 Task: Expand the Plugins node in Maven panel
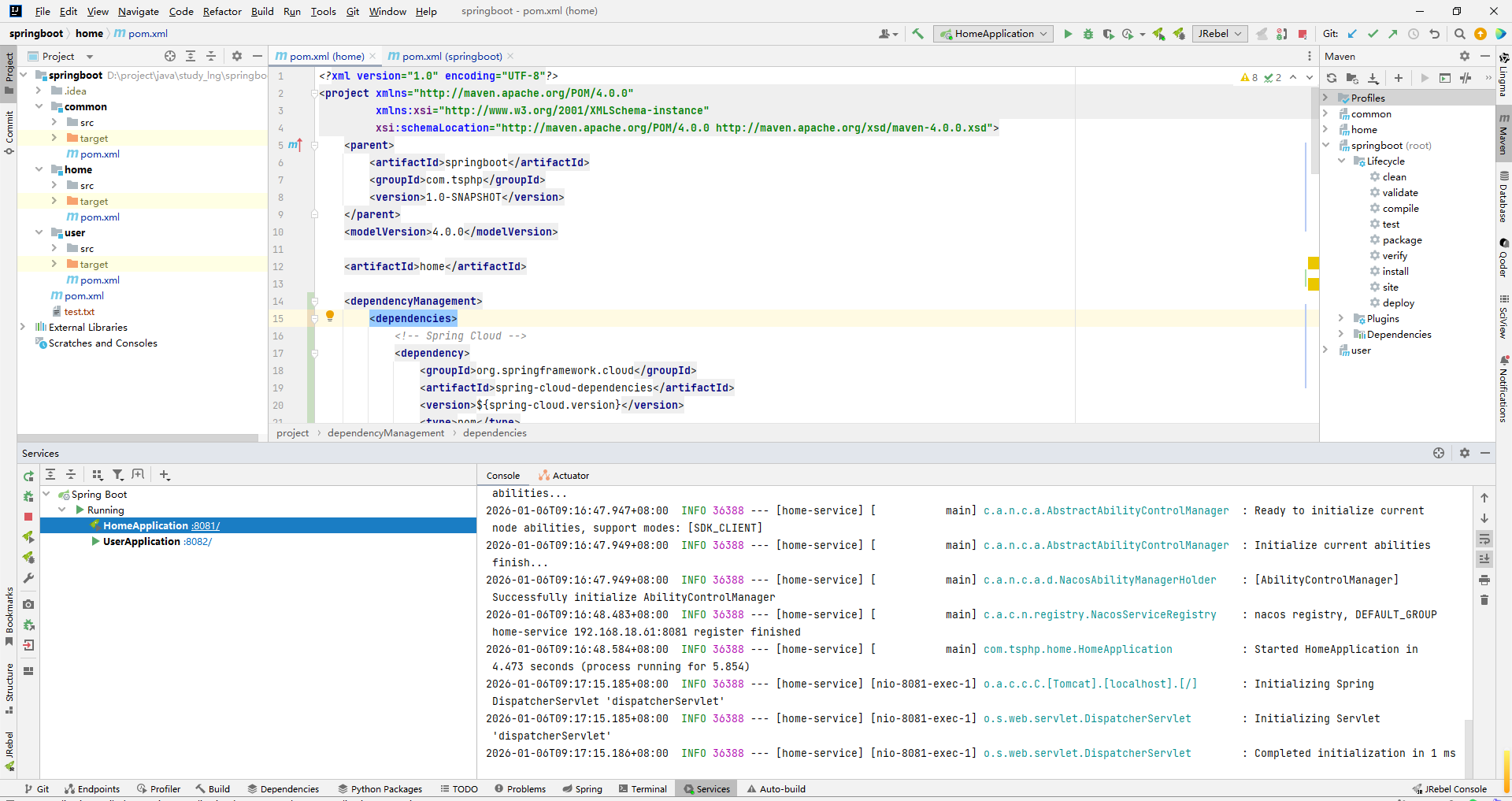click(1341, 318)
